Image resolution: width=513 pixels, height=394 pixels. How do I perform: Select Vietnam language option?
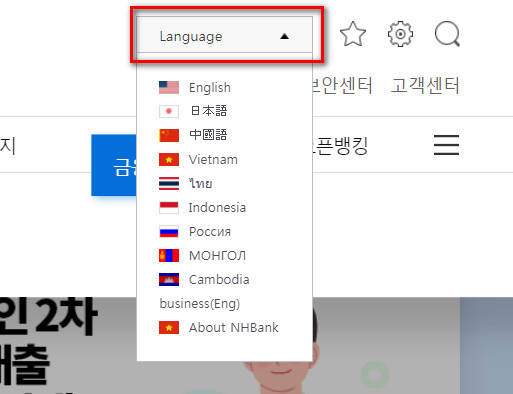213,160
